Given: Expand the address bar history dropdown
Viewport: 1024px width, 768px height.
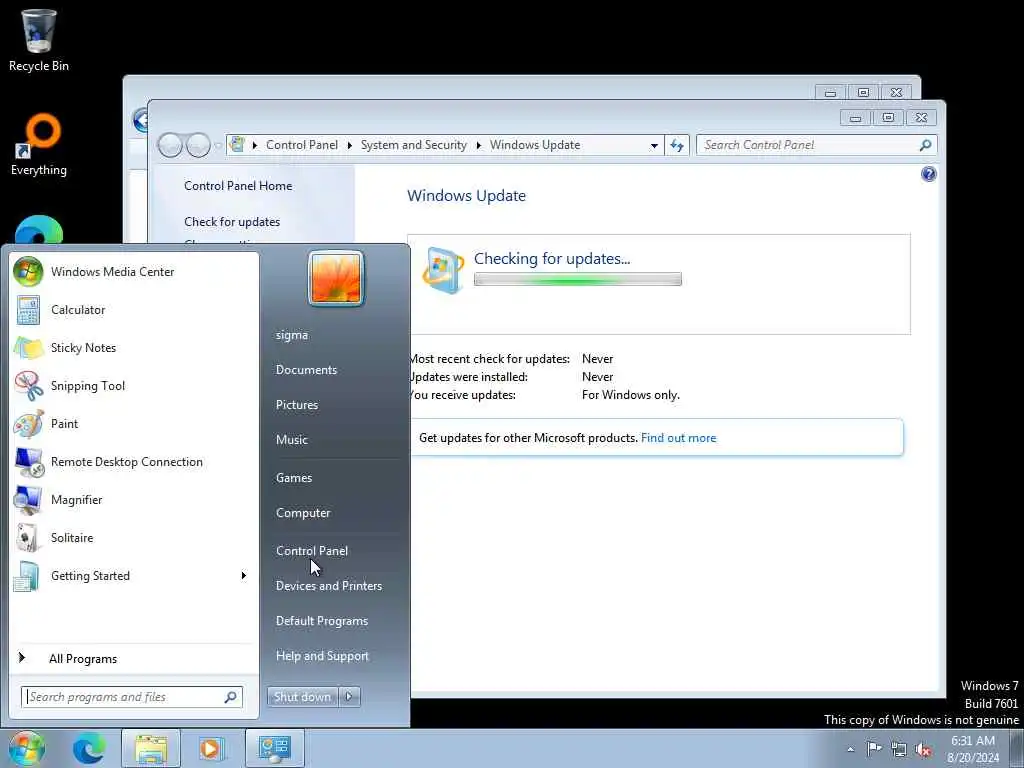Looking at the screenshot, I should pos(654,146).
